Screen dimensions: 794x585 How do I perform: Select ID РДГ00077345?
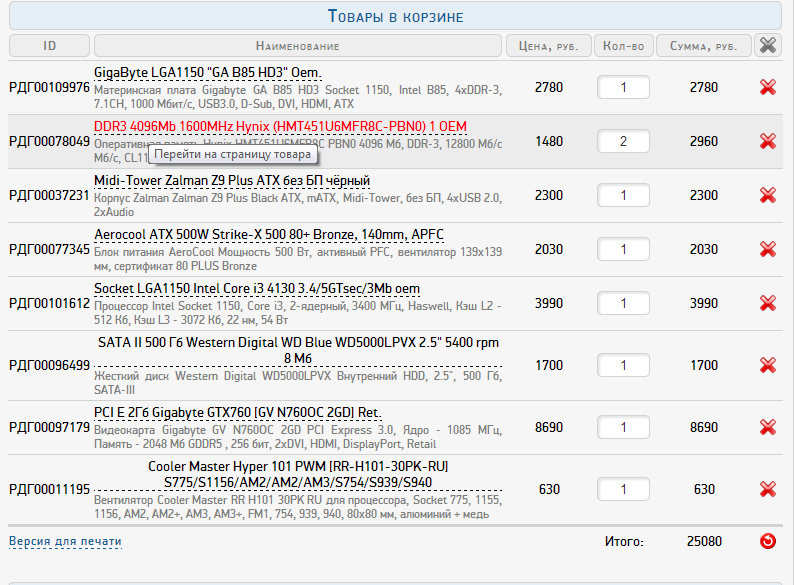click(49, 249)
